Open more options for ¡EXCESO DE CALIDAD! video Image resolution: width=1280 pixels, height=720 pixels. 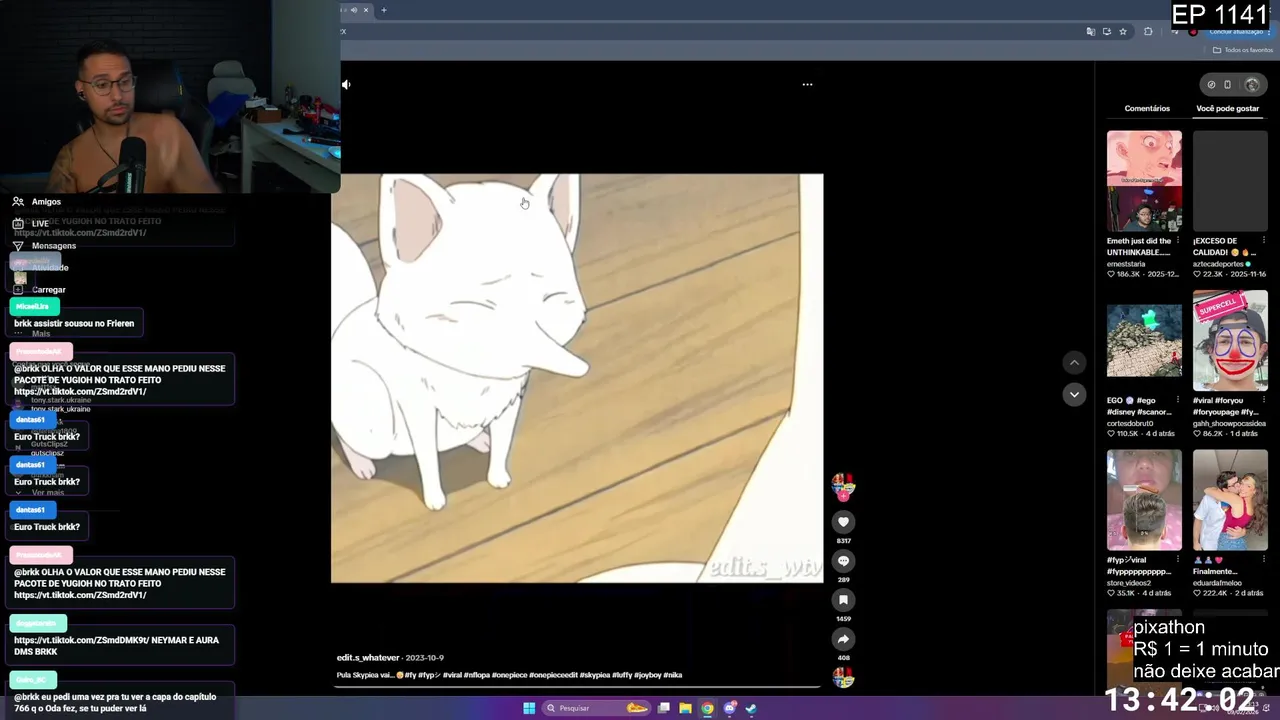click(x=1263, y=241)
